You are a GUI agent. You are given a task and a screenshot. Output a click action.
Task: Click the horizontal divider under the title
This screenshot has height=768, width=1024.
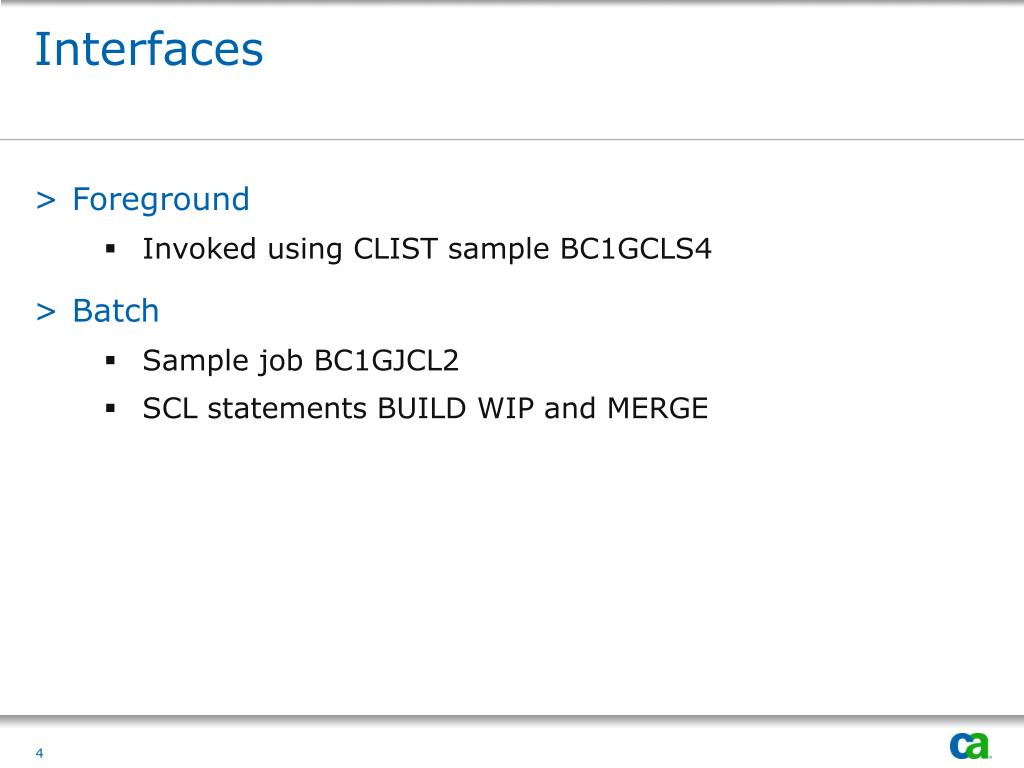pos(512,139)
